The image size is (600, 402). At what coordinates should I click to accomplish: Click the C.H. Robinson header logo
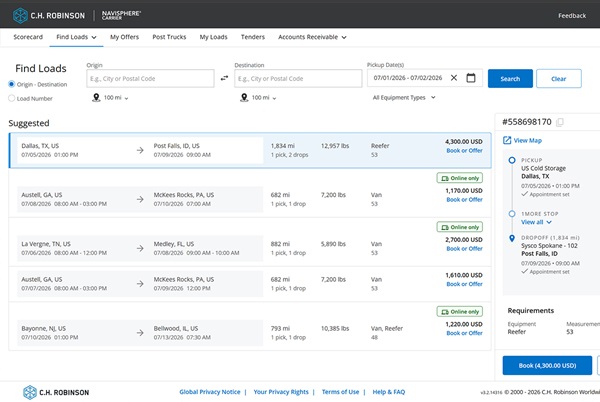pos(49,16)
